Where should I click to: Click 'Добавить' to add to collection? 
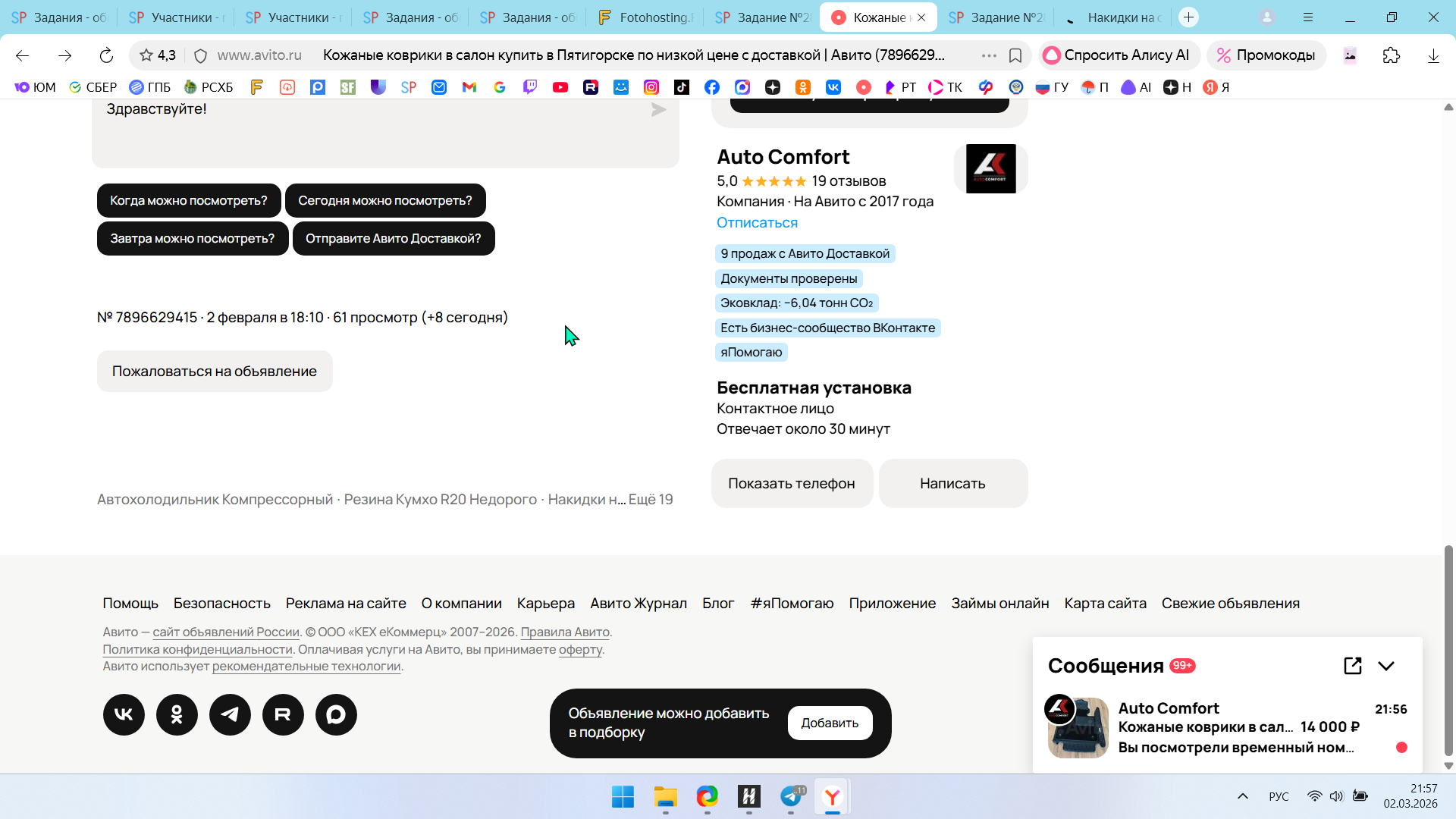click(830, 723)
